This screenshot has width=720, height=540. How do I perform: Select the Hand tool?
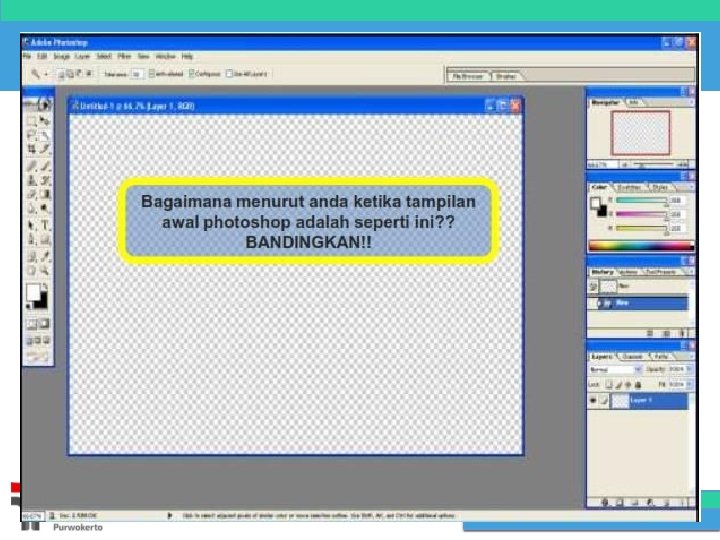(32, 270)
